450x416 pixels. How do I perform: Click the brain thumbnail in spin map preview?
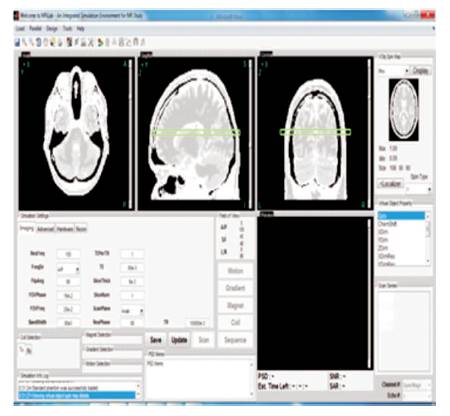(404, 110)
